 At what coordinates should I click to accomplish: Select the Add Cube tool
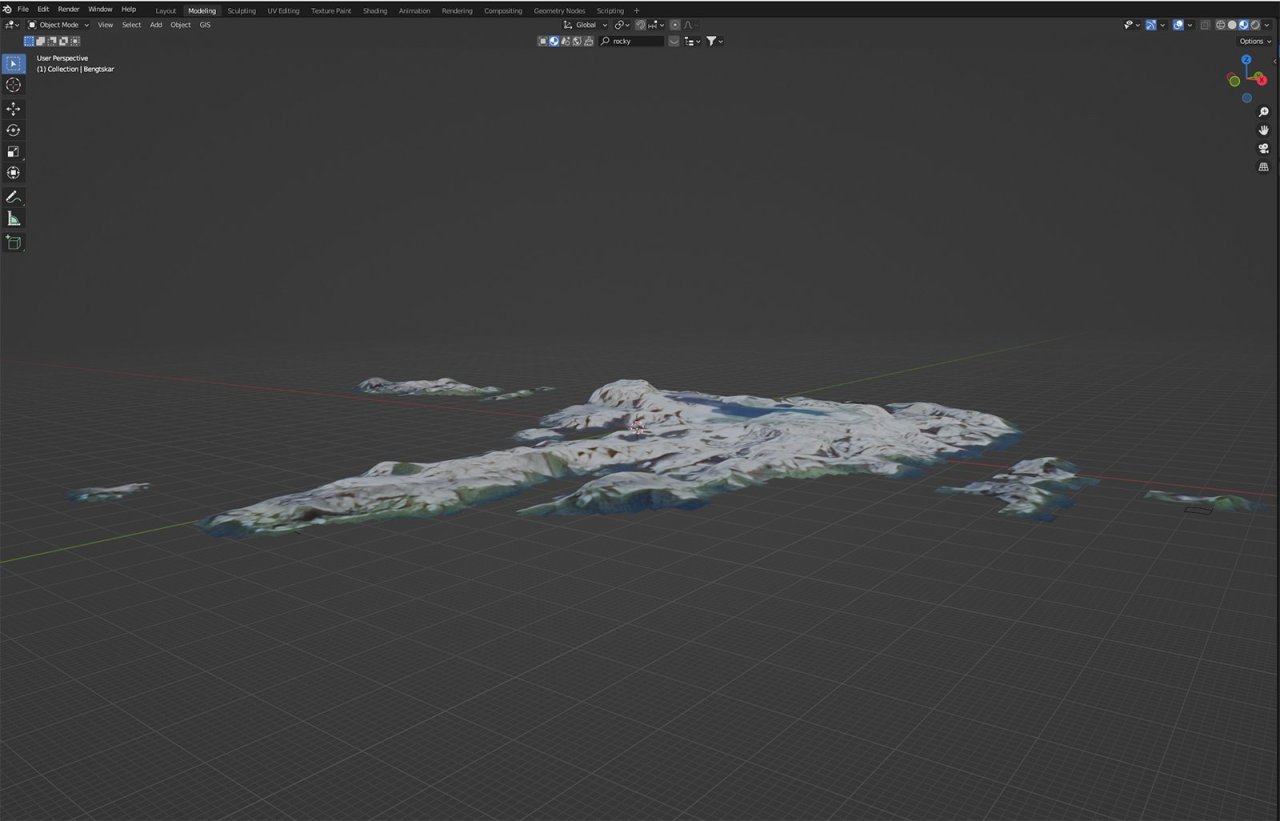pyautogui.click(x=13, y=242)
